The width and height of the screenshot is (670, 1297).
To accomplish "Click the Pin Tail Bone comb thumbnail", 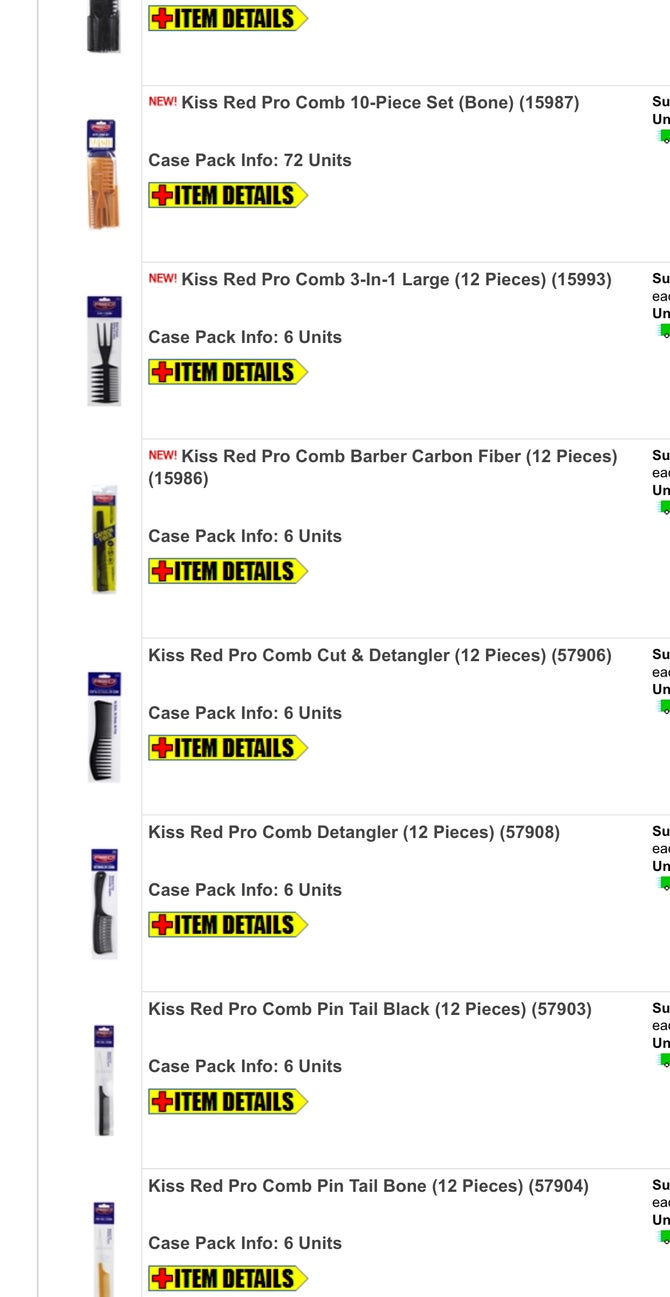I will [103, 1247].
